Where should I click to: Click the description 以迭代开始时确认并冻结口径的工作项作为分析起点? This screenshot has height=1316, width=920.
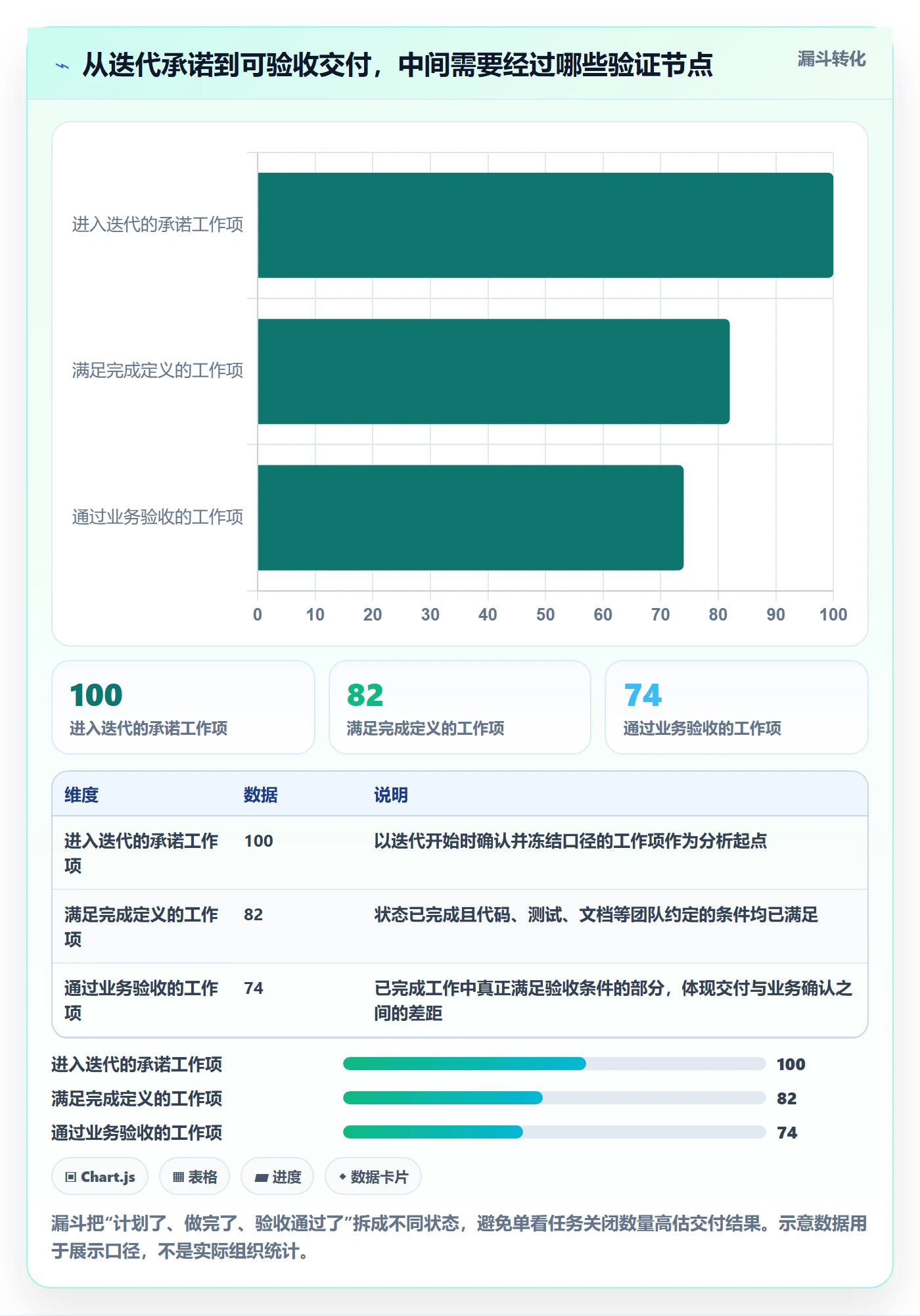coord(570,841)
